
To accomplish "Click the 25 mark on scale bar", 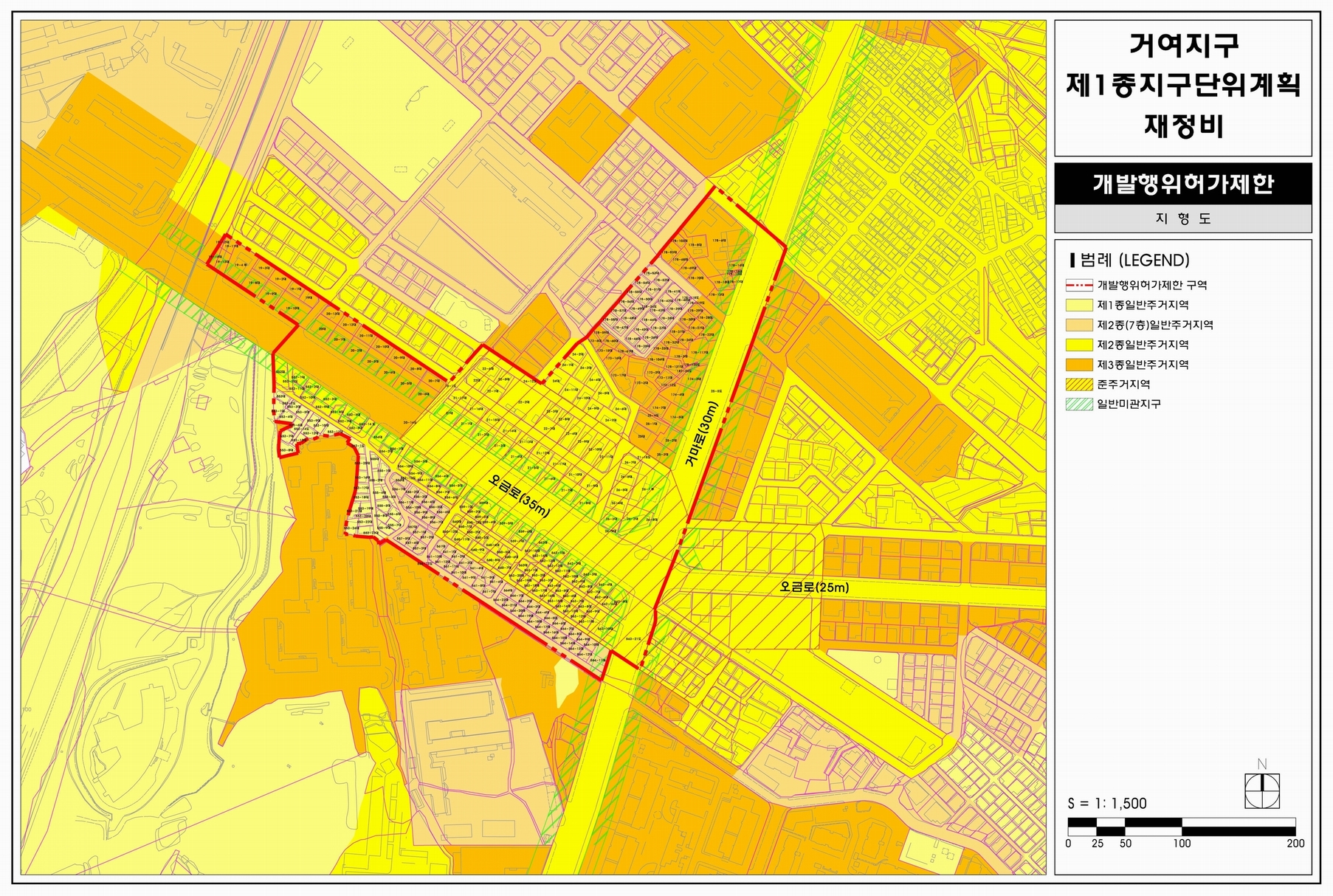I will (1098, 844).
